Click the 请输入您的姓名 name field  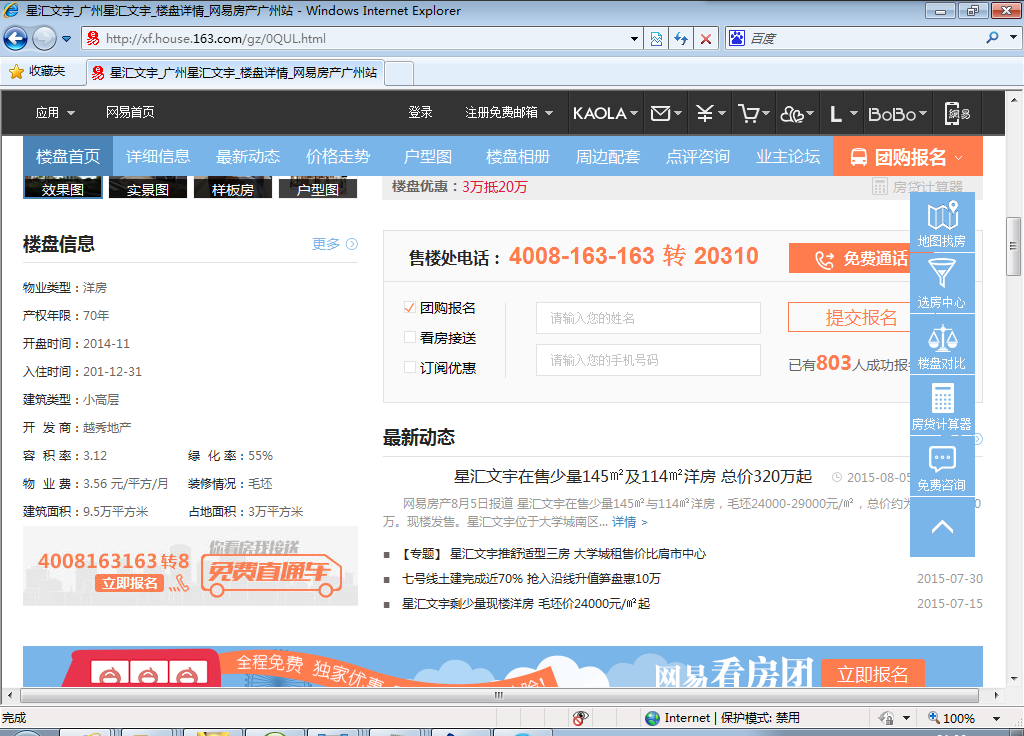[x=648, y=318]
